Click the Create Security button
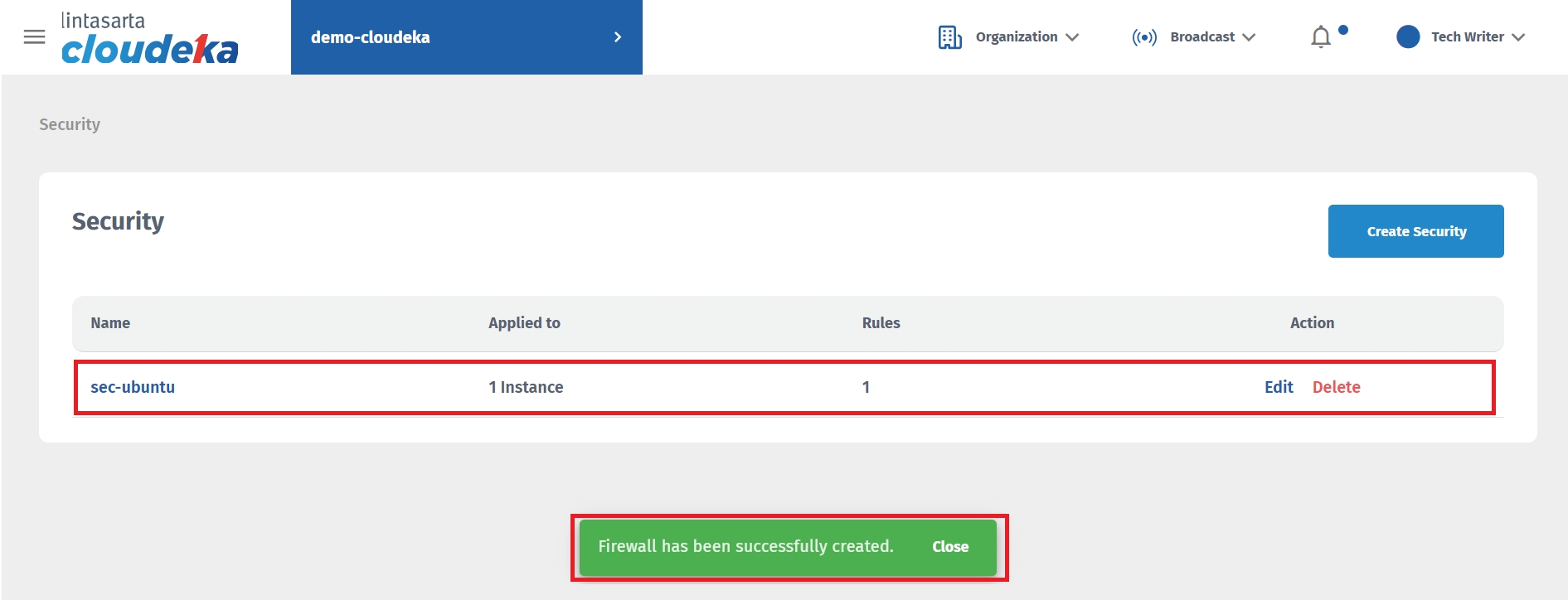The width and height of the screenshot is (1568, 600). [1415, 231]
